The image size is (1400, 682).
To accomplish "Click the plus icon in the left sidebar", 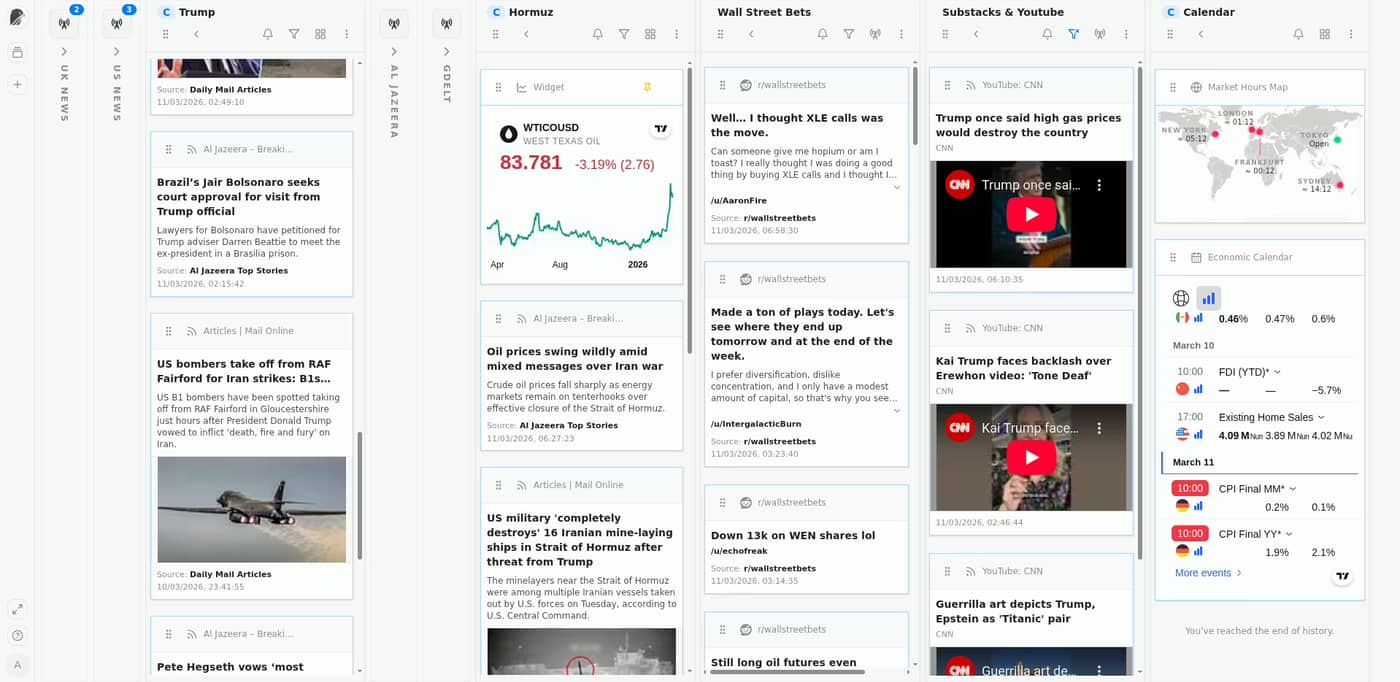I will 17,84.
